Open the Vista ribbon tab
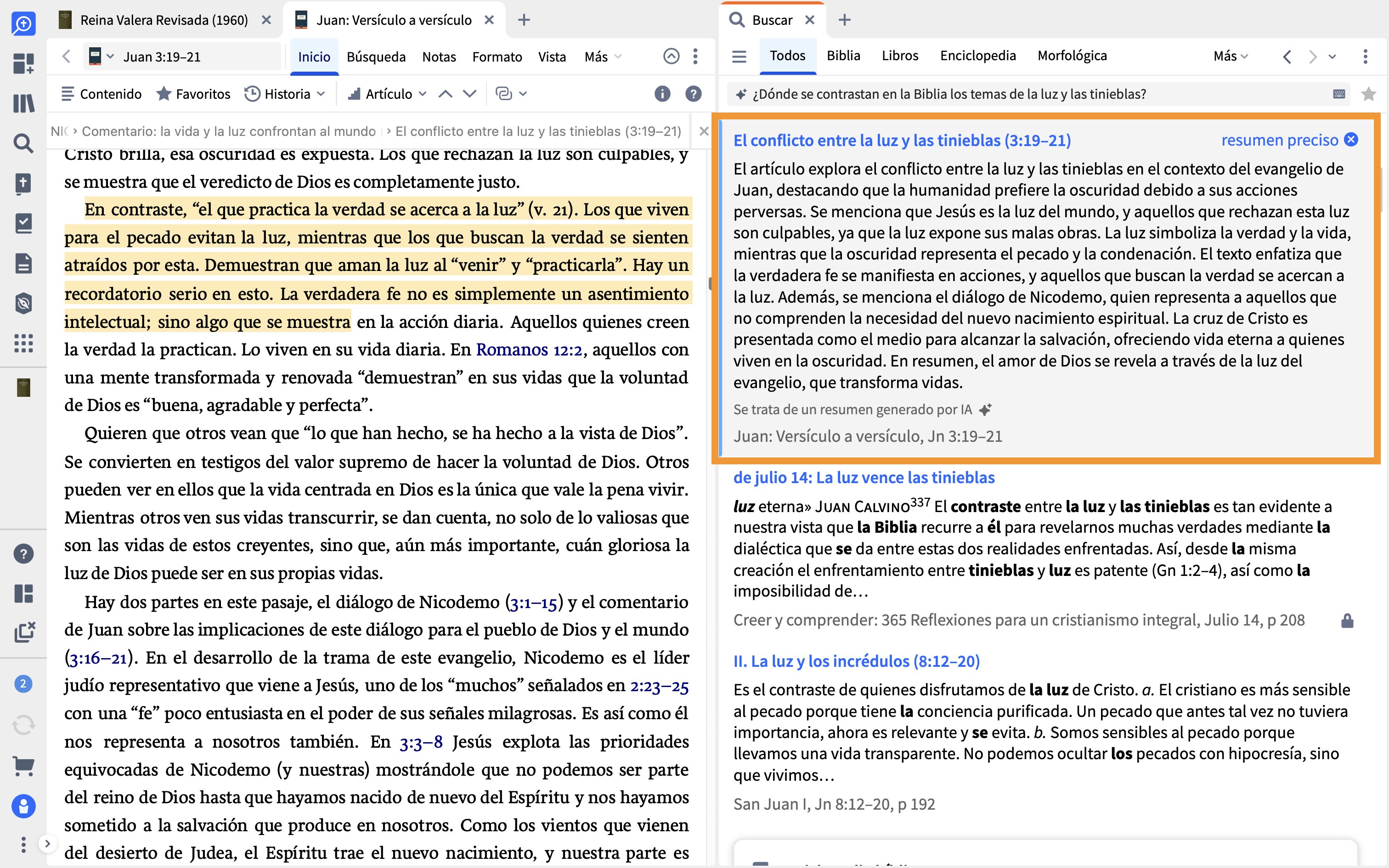 [552, 57]
